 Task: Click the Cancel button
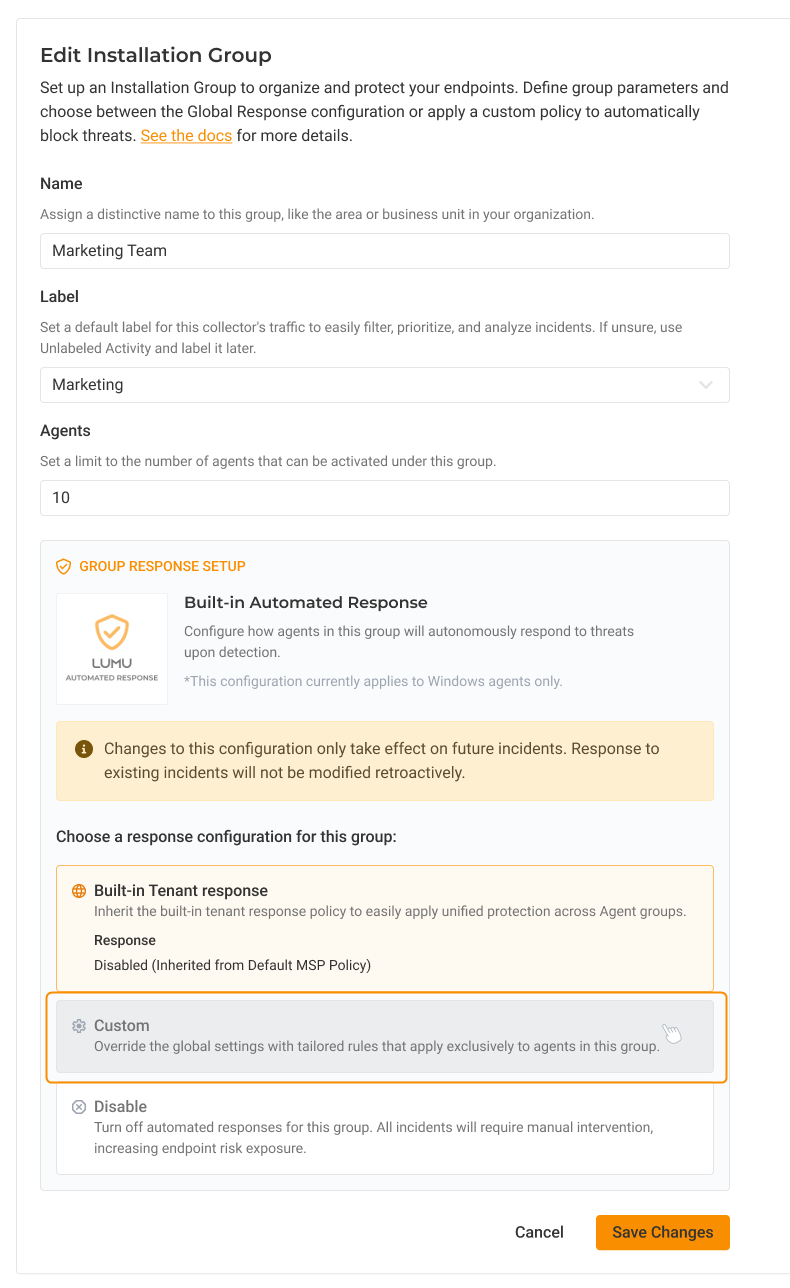click(x=539, y=1232)
